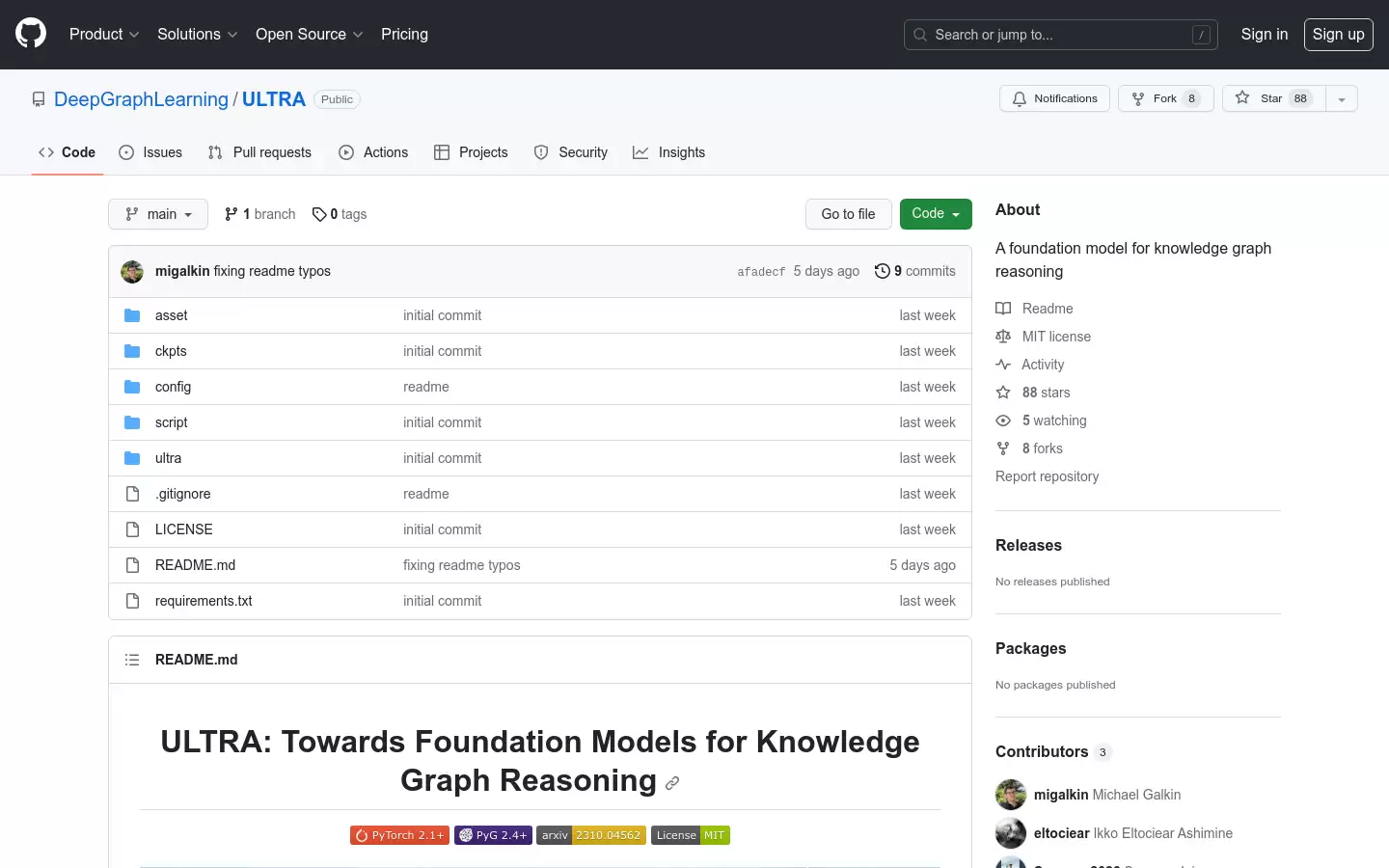
Task: Click Go to file button
Action: [848, 214]
